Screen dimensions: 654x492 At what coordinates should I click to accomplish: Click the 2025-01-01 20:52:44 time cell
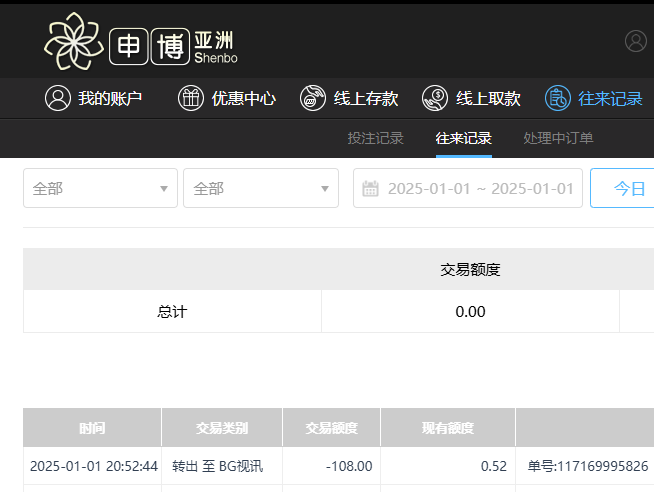tap(94, 466)
